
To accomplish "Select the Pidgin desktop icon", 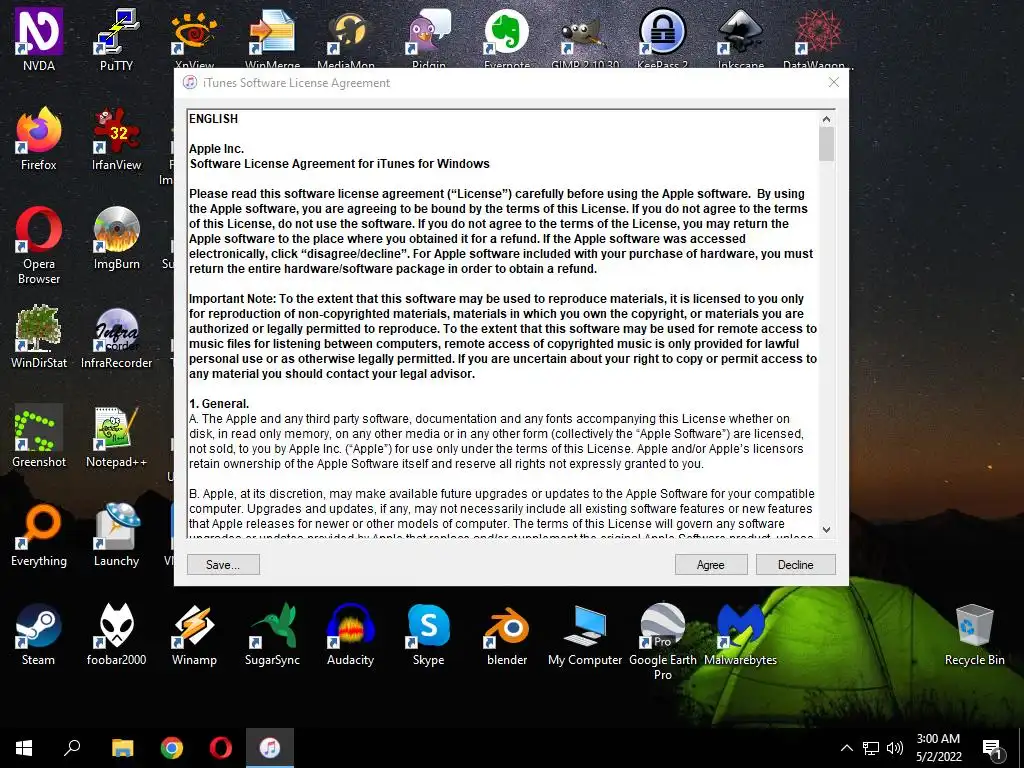I will coord(428,39).
